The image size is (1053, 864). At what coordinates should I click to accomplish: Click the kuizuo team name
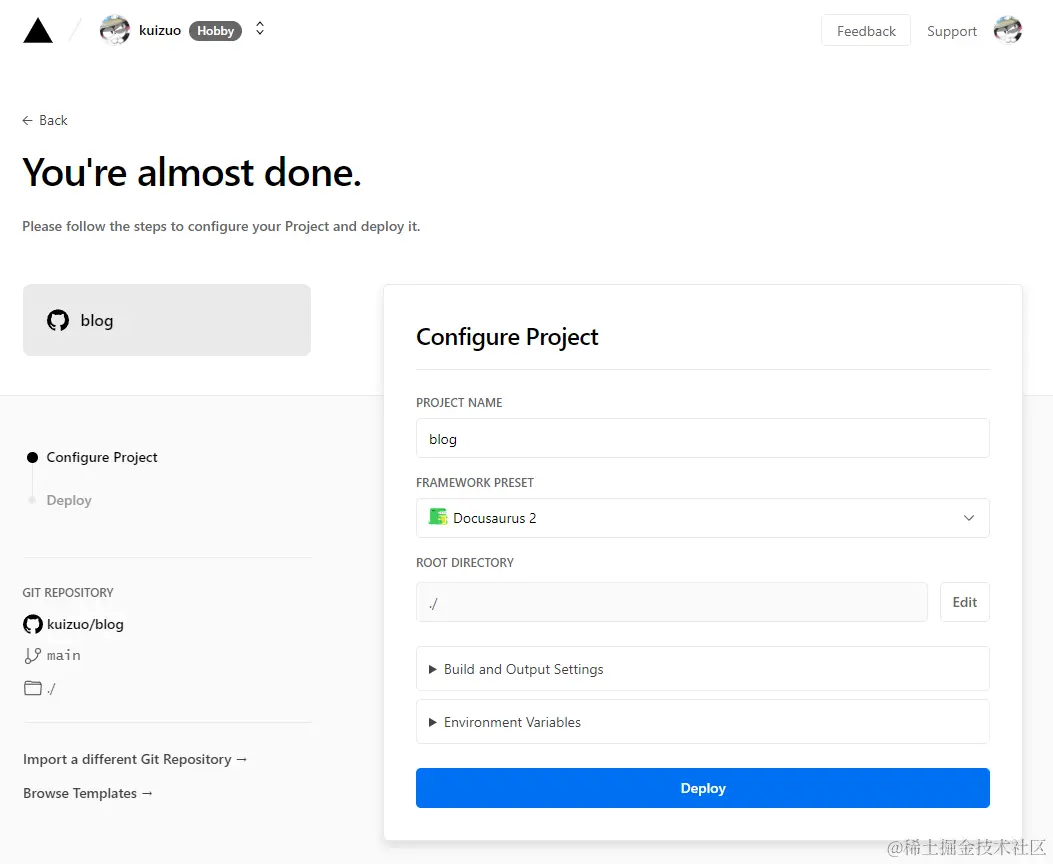pyautogui.click(x=160, y=30)
